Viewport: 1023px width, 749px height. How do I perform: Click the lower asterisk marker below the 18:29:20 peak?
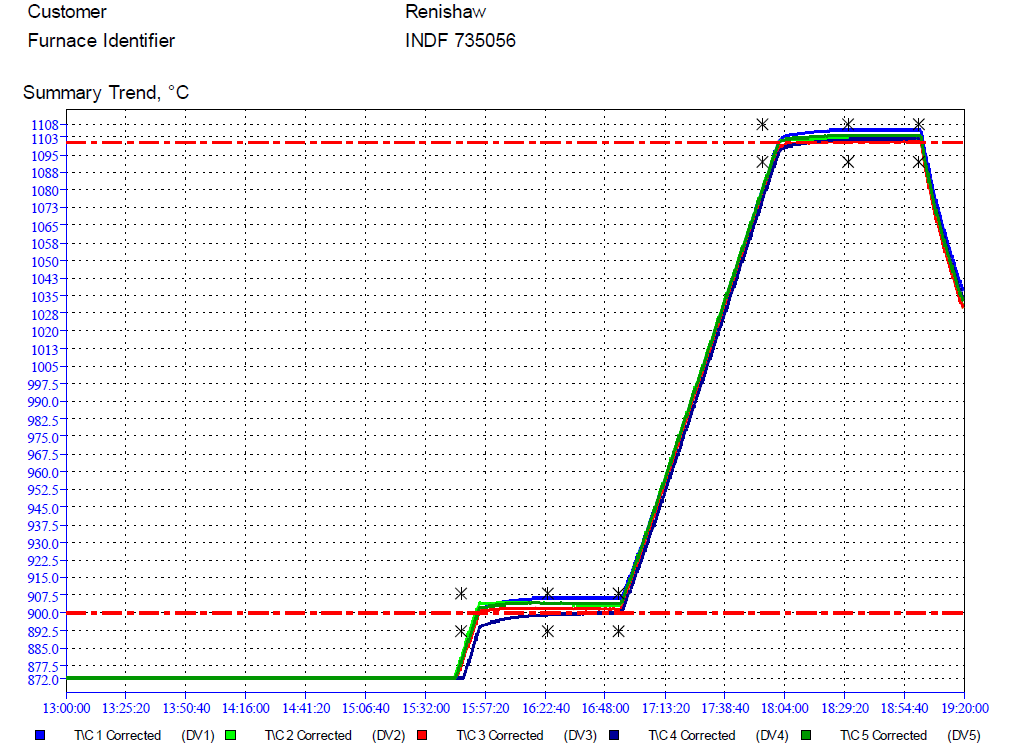coord(848,161)
